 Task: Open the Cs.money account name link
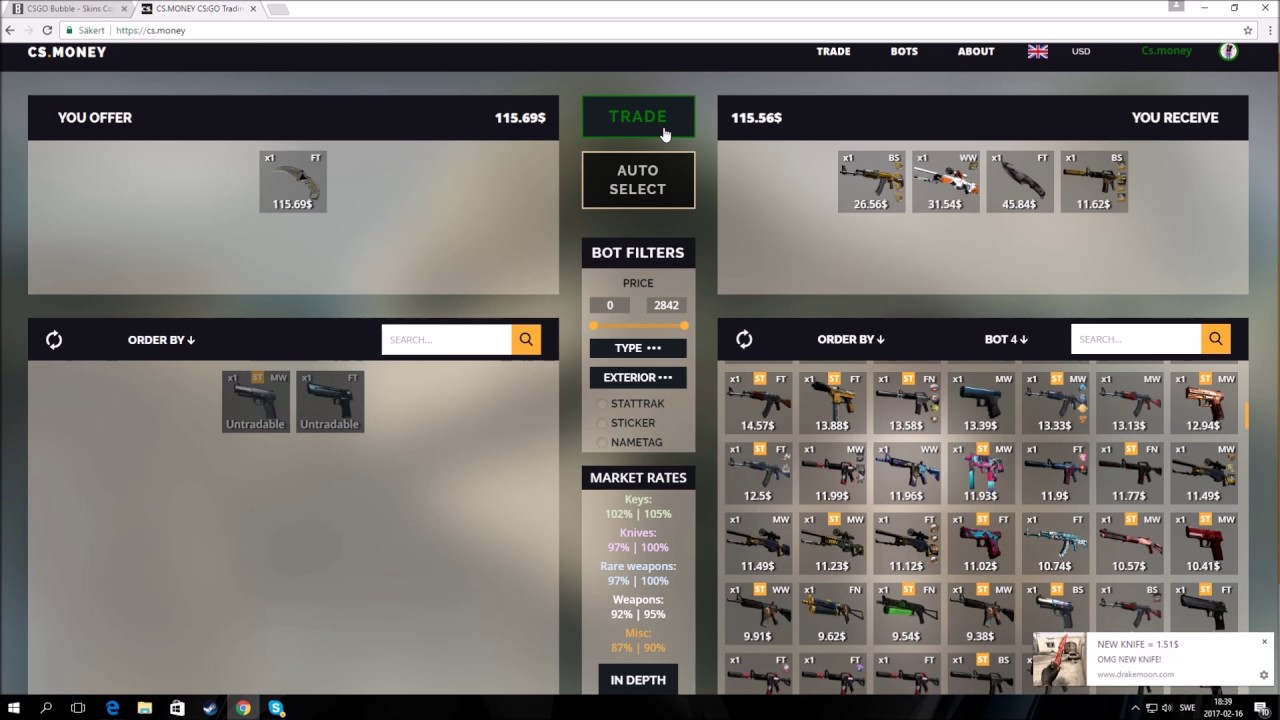[1166, 51]
